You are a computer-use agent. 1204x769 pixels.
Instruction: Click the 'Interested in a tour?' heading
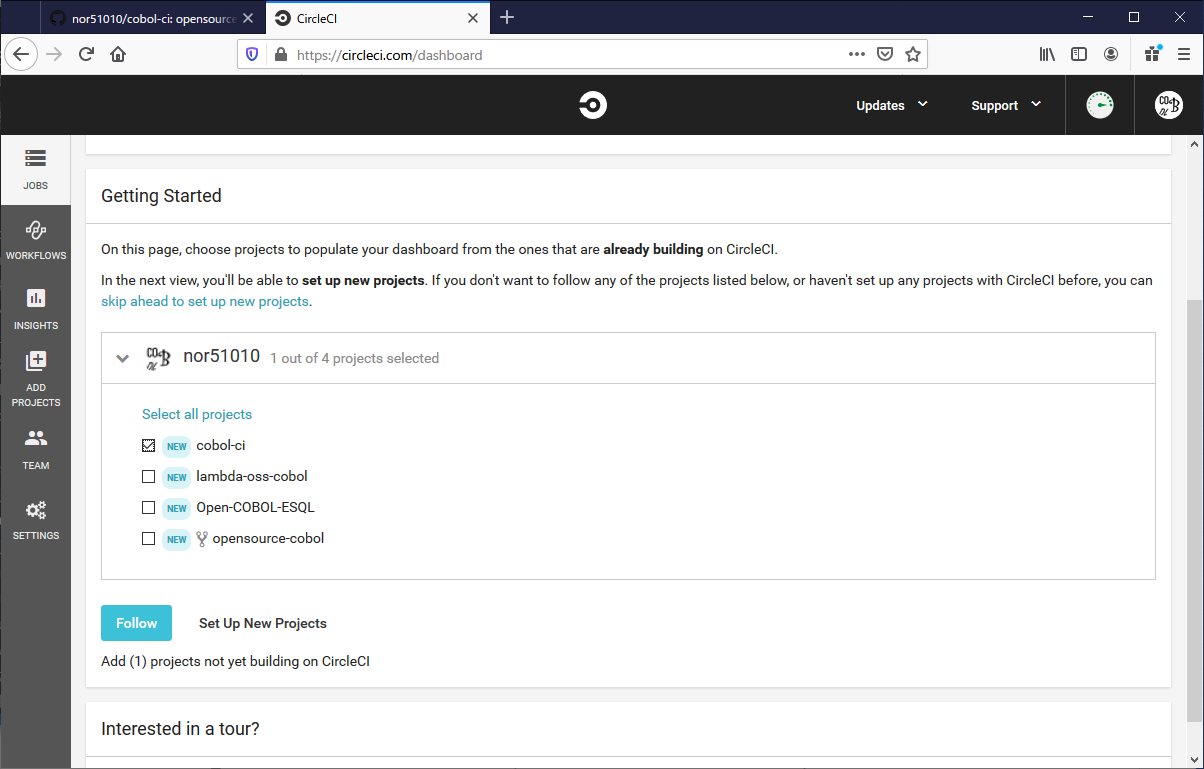[180, 729]
